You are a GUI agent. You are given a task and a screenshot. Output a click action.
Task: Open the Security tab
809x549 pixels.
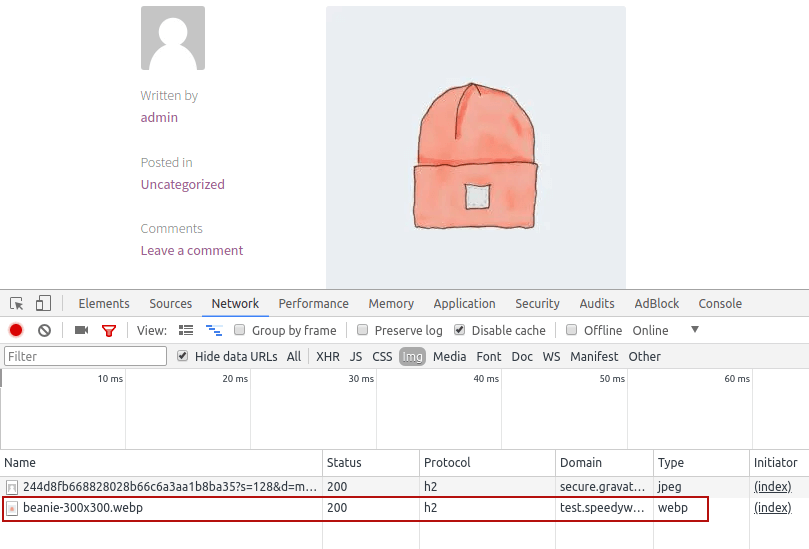pyautogui.click(x=537, y=303)
